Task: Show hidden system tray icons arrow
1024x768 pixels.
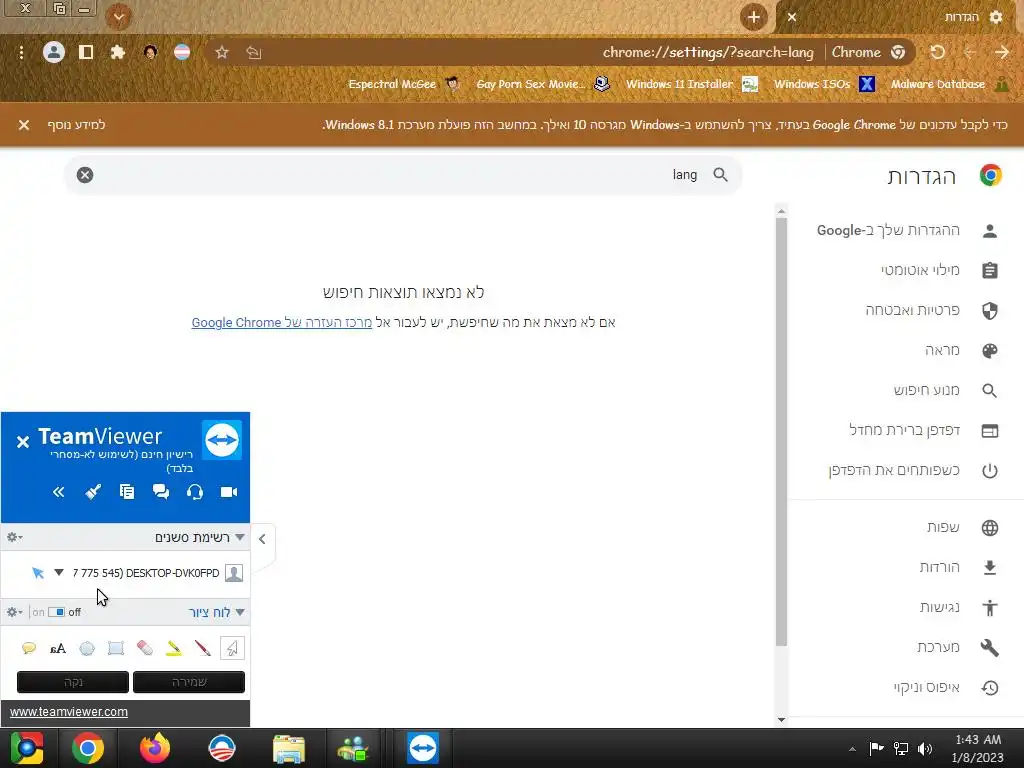Action: pos(852,749)
